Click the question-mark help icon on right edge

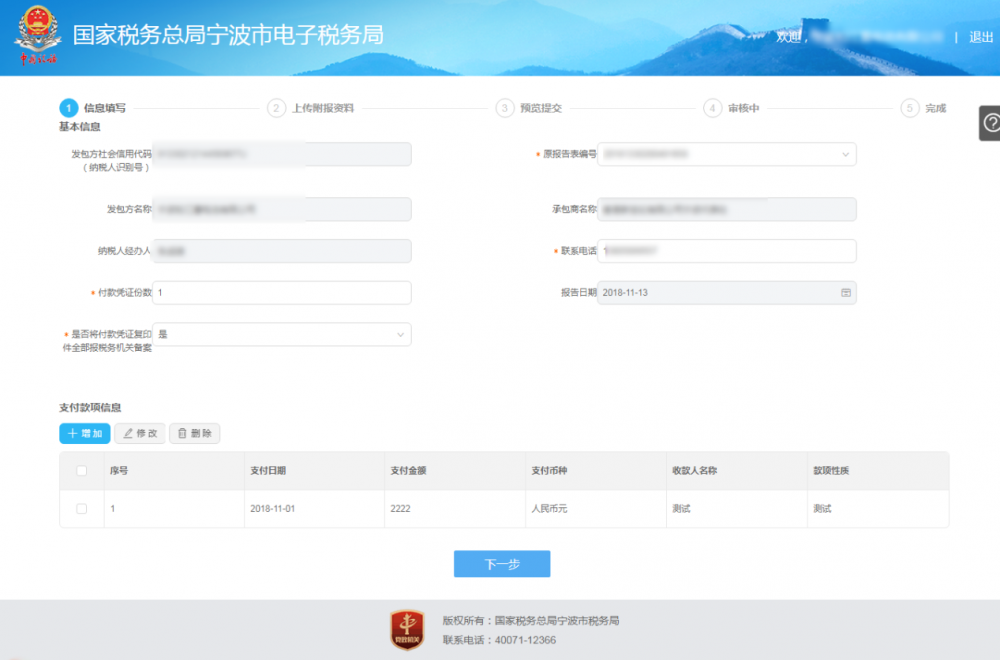click(989, 124)
